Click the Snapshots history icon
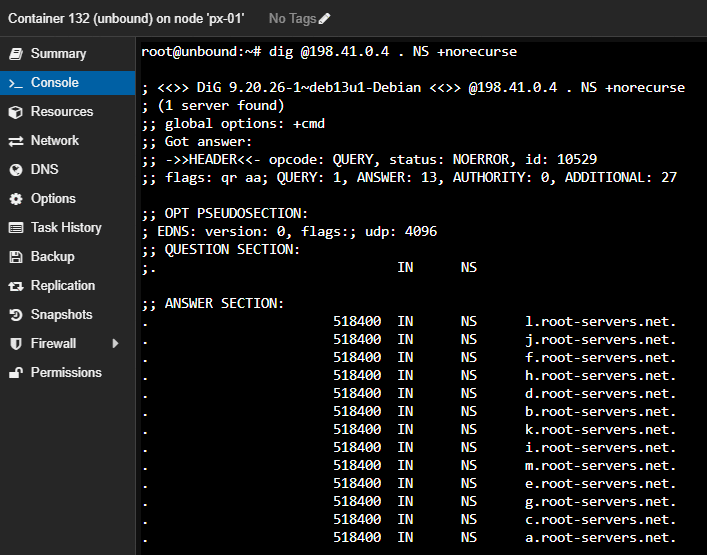Screen dimensions: 707x555 click(16, 315)
